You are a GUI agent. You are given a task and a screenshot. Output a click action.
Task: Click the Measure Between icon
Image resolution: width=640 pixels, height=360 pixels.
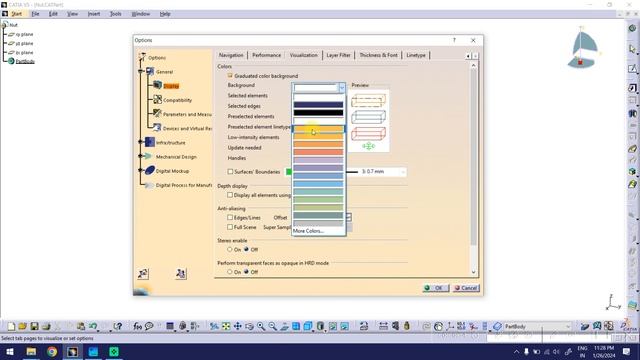(x=383, y=326)
